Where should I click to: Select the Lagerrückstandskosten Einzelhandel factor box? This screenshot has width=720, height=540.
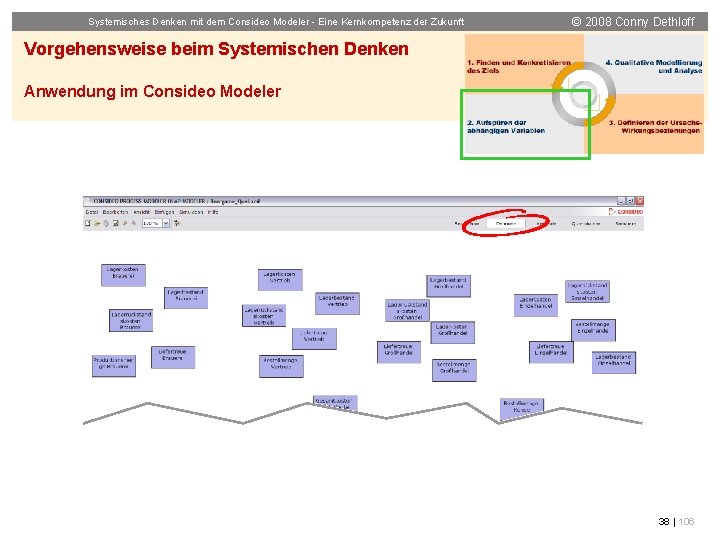click(x=587, y=292)
